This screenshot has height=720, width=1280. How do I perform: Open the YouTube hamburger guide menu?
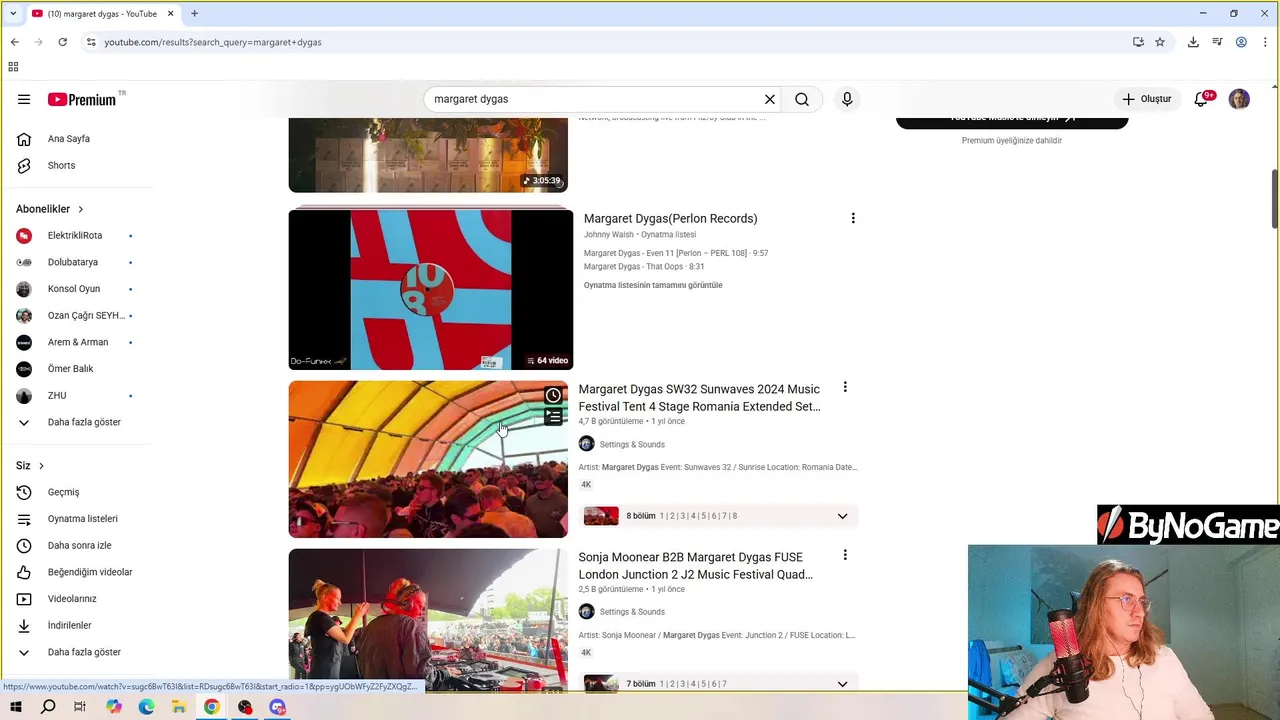click(24, 99)
